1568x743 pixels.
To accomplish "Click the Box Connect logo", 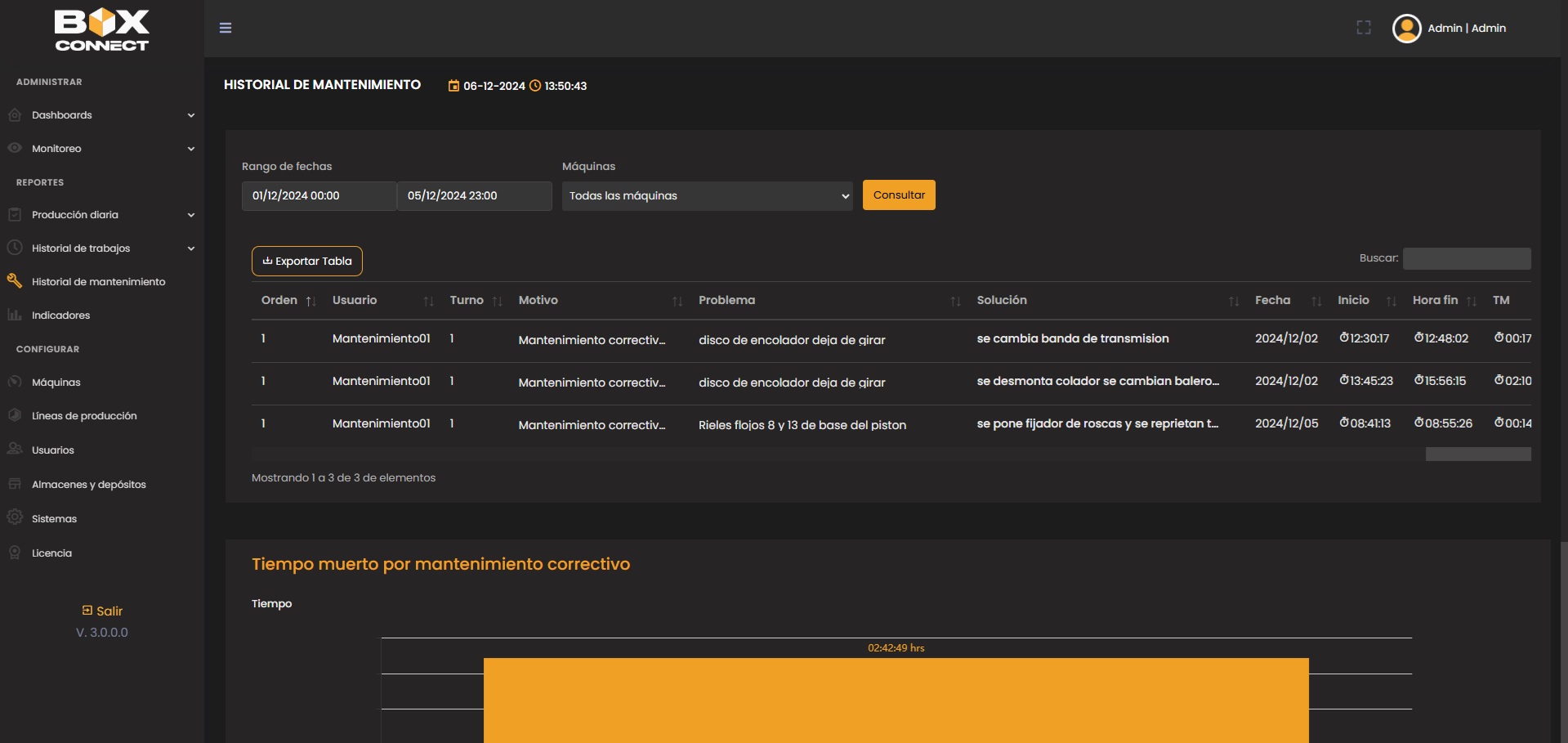I will 102,30.
